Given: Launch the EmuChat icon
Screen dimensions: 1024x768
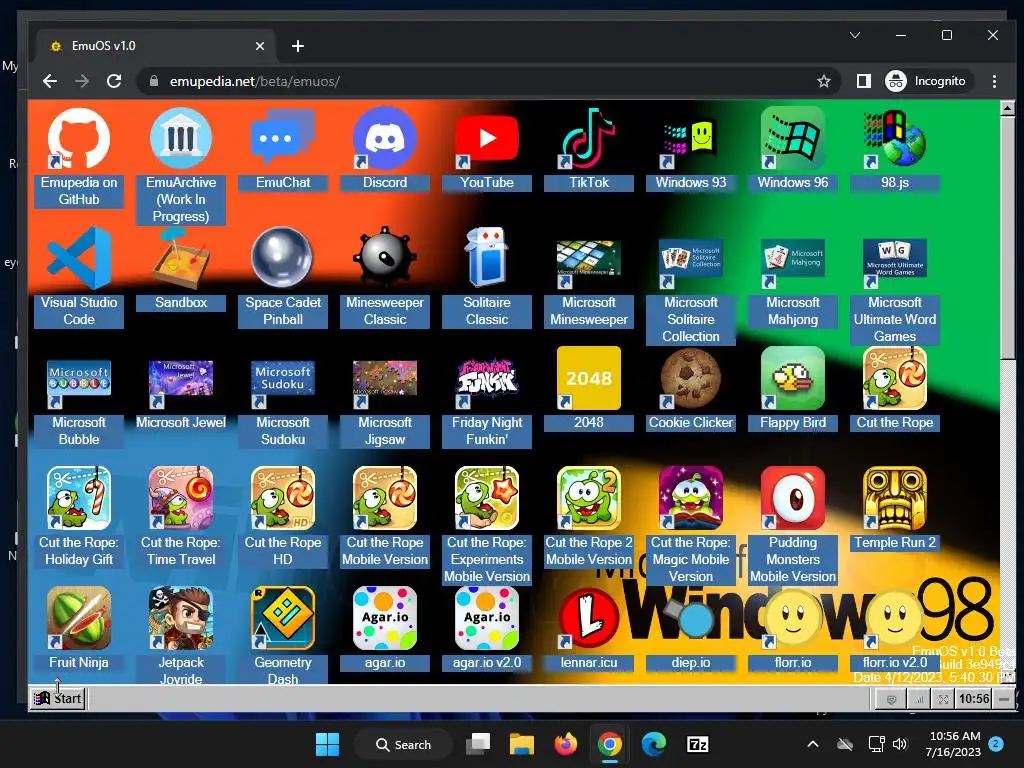Looking at the screenshot, I should pyautogui.click(x=283, y=138).
